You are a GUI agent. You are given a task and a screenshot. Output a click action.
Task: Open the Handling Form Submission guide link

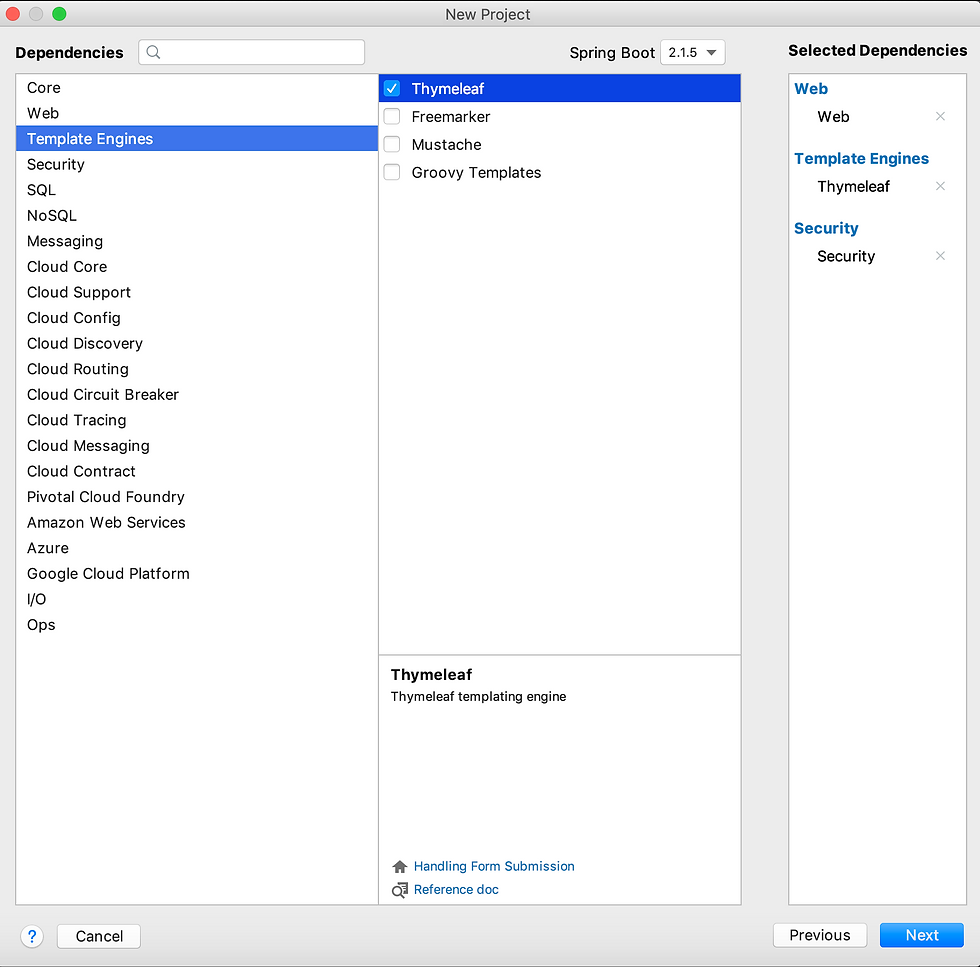[494, 866]
